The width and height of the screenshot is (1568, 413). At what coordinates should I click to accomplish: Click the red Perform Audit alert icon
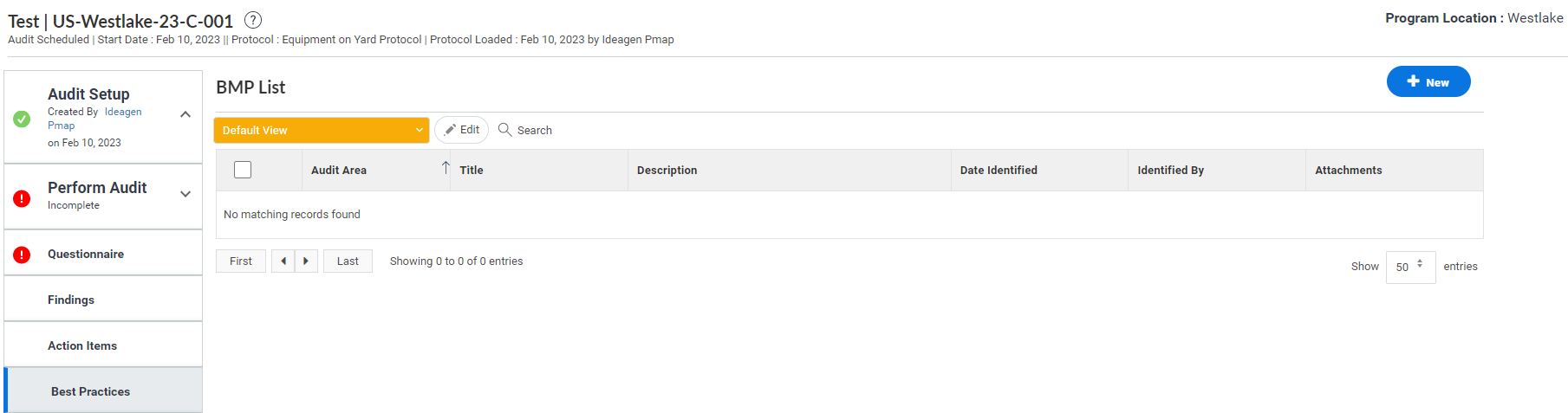[23, 198]
